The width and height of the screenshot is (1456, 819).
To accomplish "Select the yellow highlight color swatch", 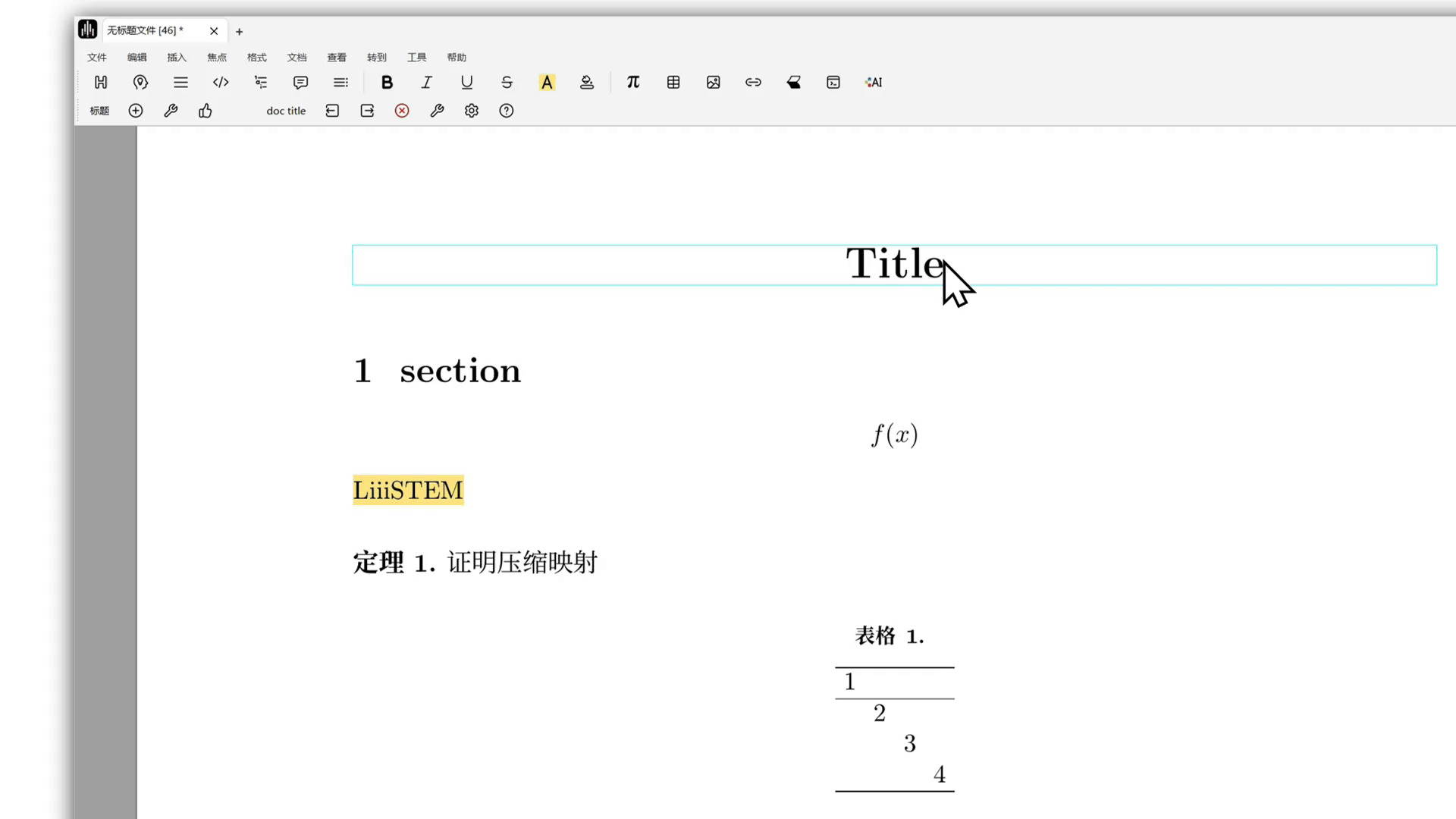I will [547, 82].
